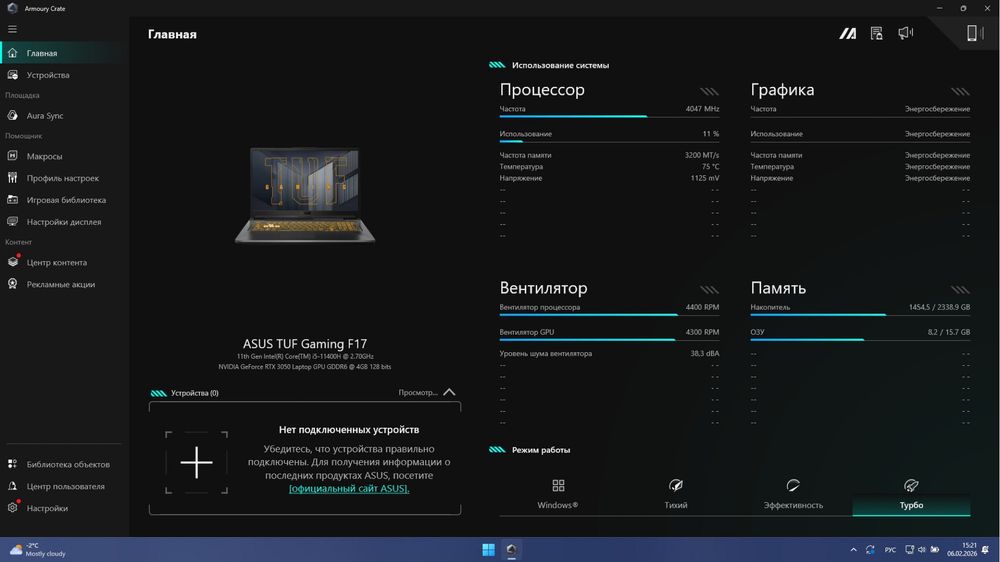This screenshot has height=562, width=1000.
Task: Select Тихий operating mode
Action: pos(676,494)
